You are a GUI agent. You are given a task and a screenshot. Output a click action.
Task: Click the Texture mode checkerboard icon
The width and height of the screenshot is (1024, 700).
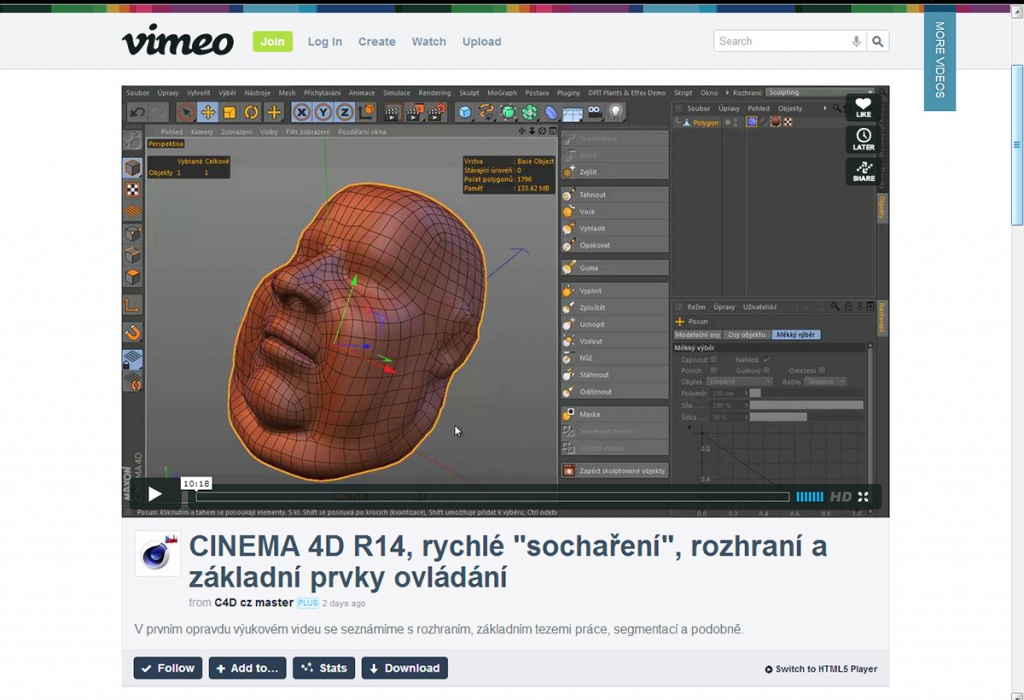133,190
